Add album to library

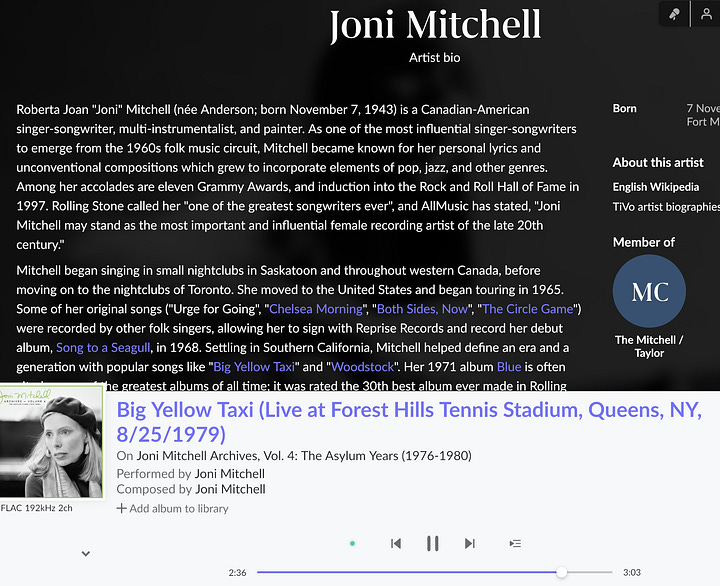[172, 508]
